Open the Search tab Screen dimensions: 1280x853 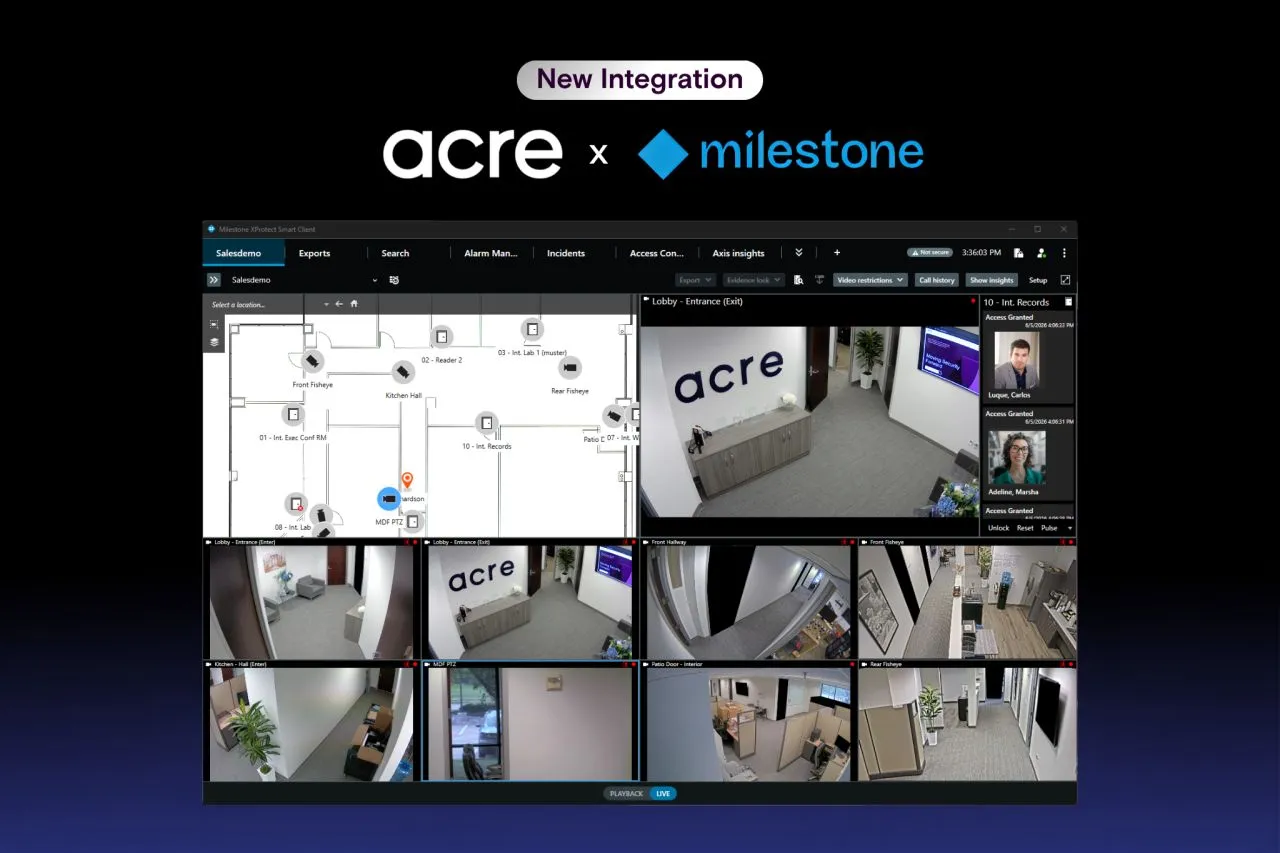coord(395,253)
